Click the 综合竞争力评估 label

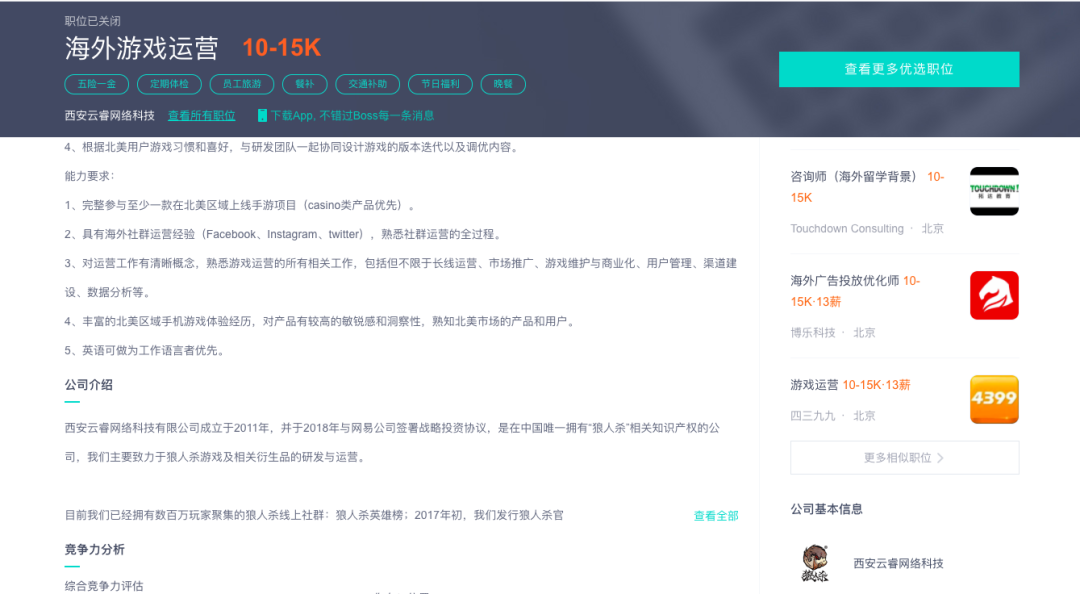(104, 586)
